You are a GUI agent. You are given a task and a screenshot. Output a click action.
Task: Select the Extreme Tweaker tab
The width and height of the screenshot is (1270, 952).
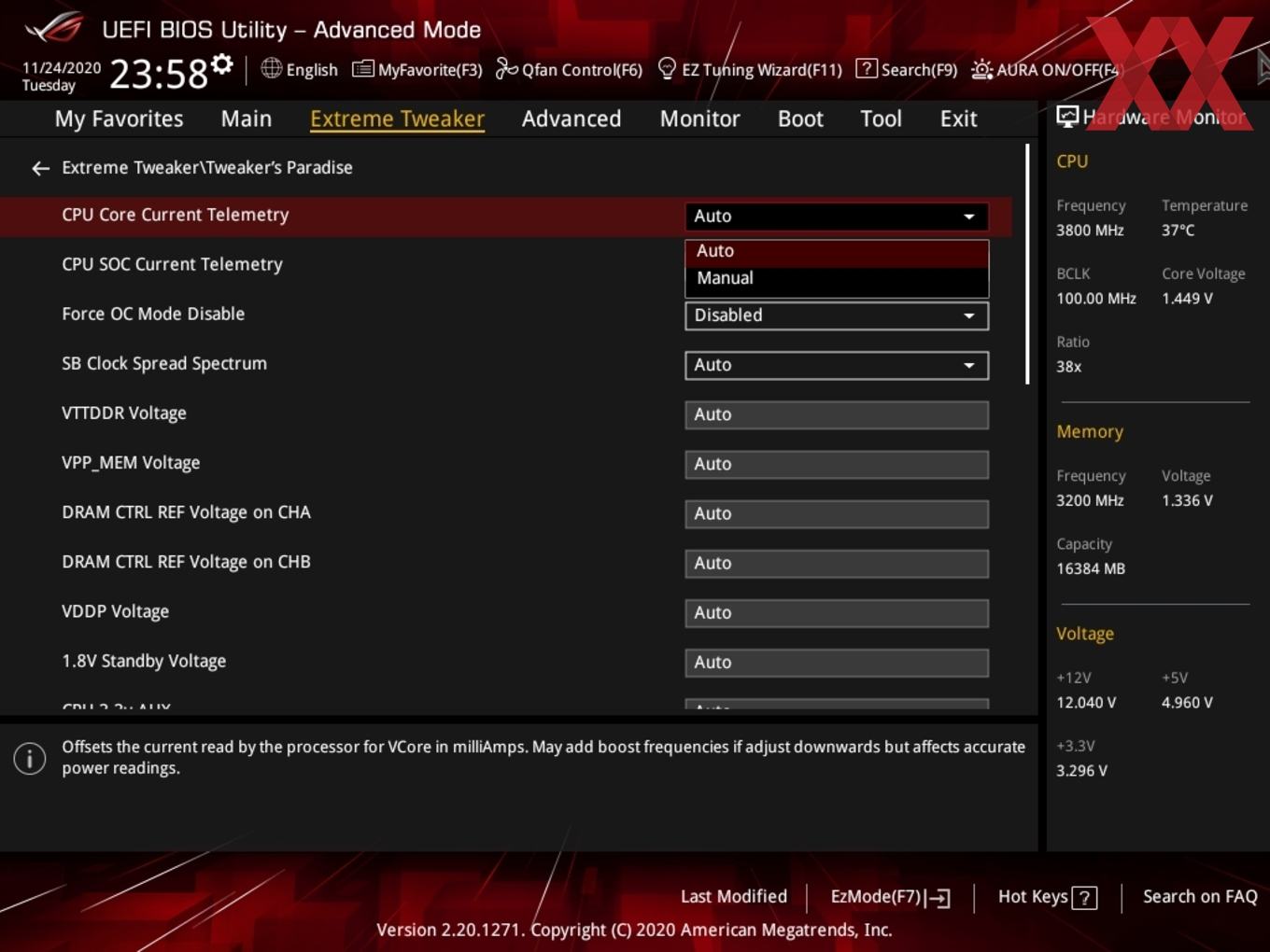pyautogui.click(x=397, y=119)
